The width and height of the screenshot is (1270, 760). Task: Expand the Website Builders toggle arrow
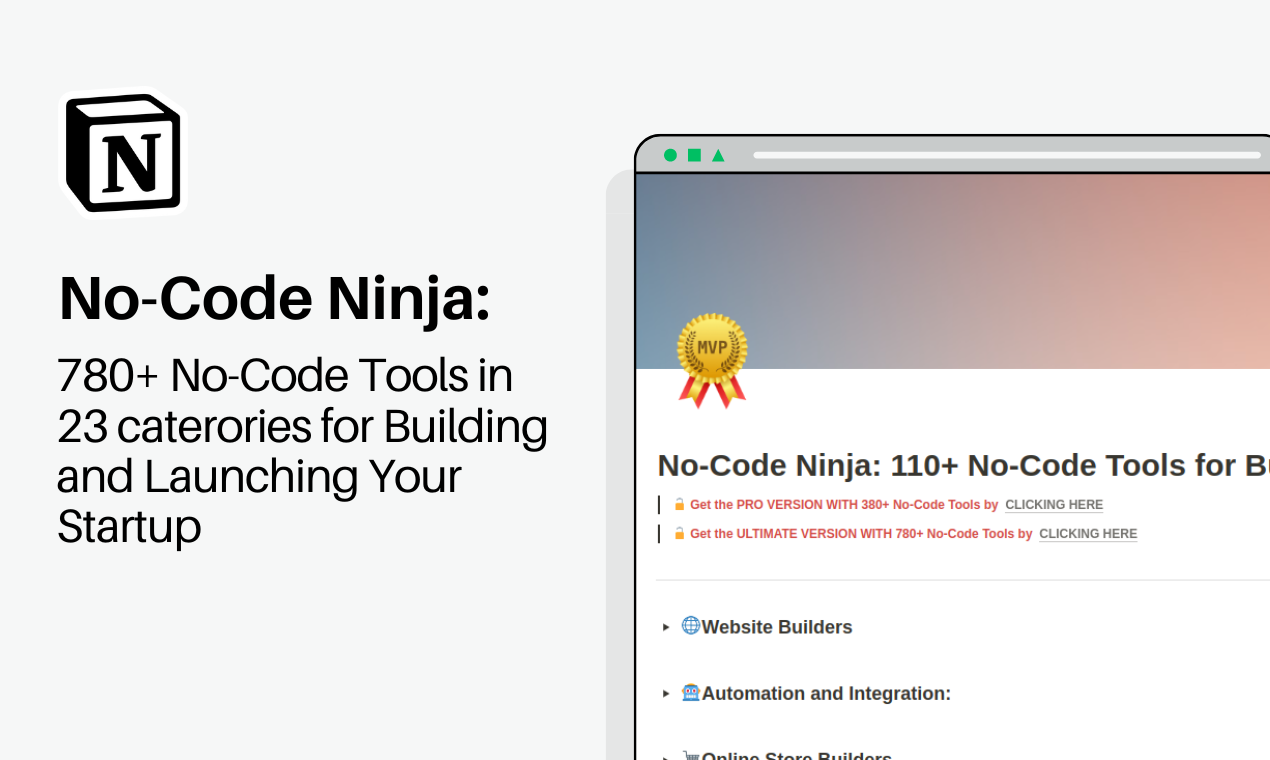pos(666,627)
